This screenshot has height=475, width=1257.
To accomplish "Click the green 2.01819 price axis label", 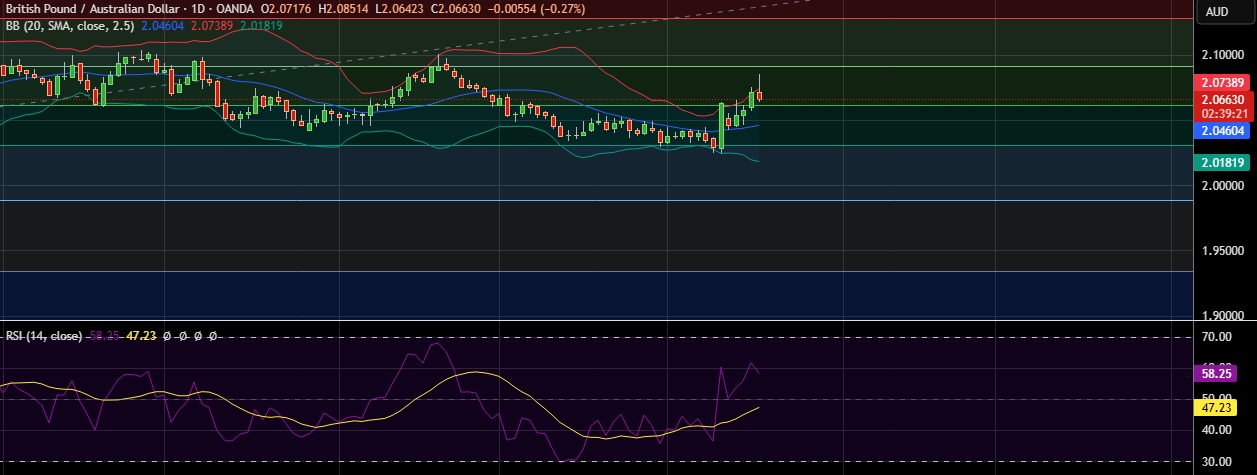I will (1223, 162).
